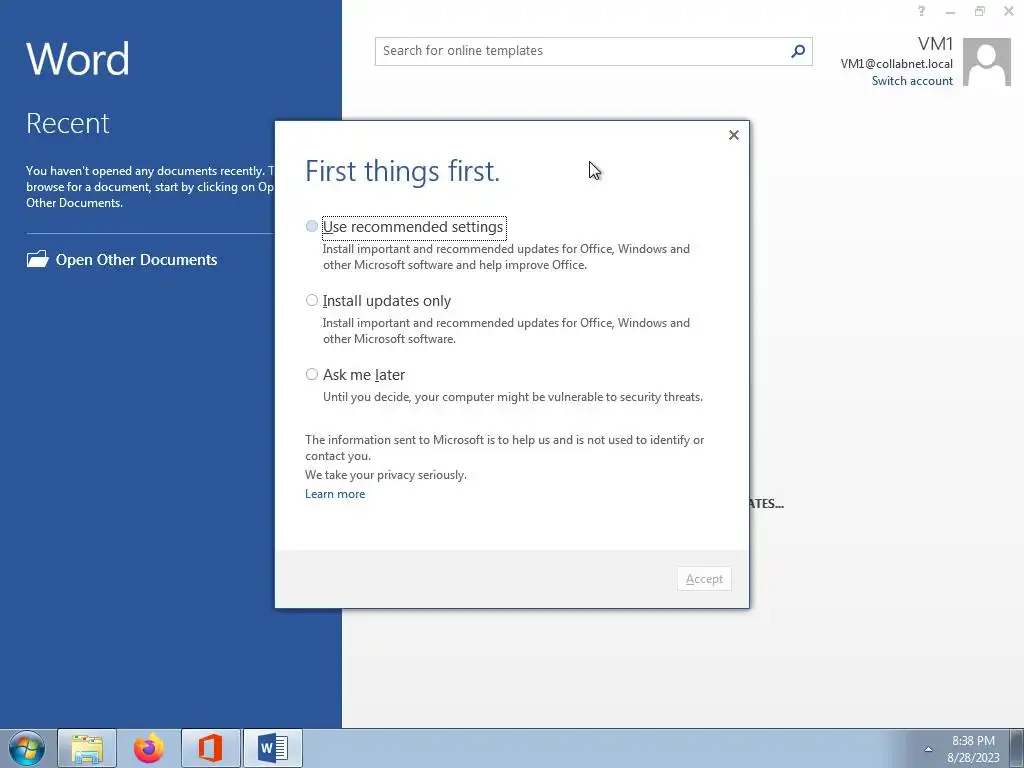
Task: Select Use recommended settings radio button
Action: tap(312, 227)
